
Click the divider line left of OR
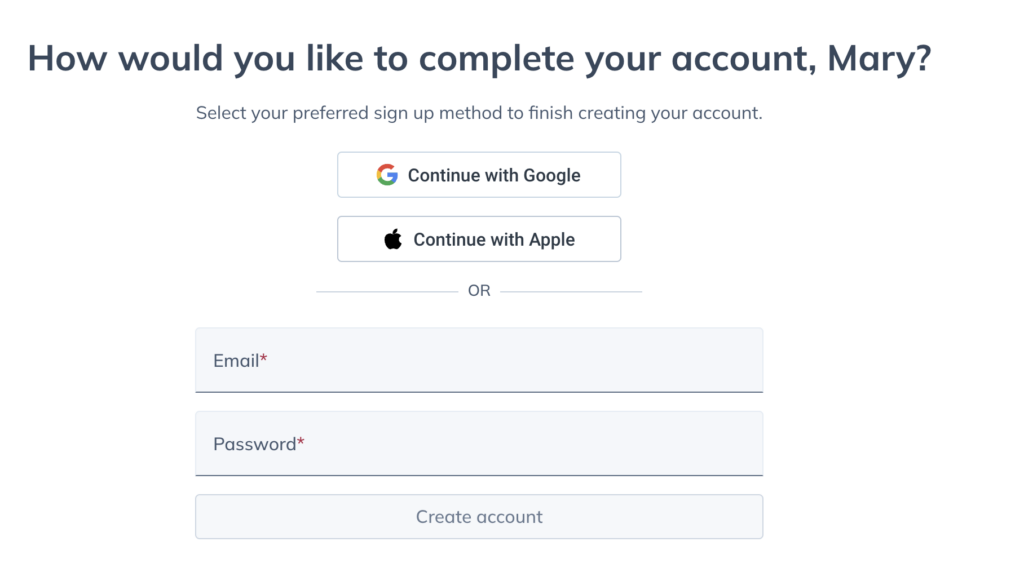387,291
